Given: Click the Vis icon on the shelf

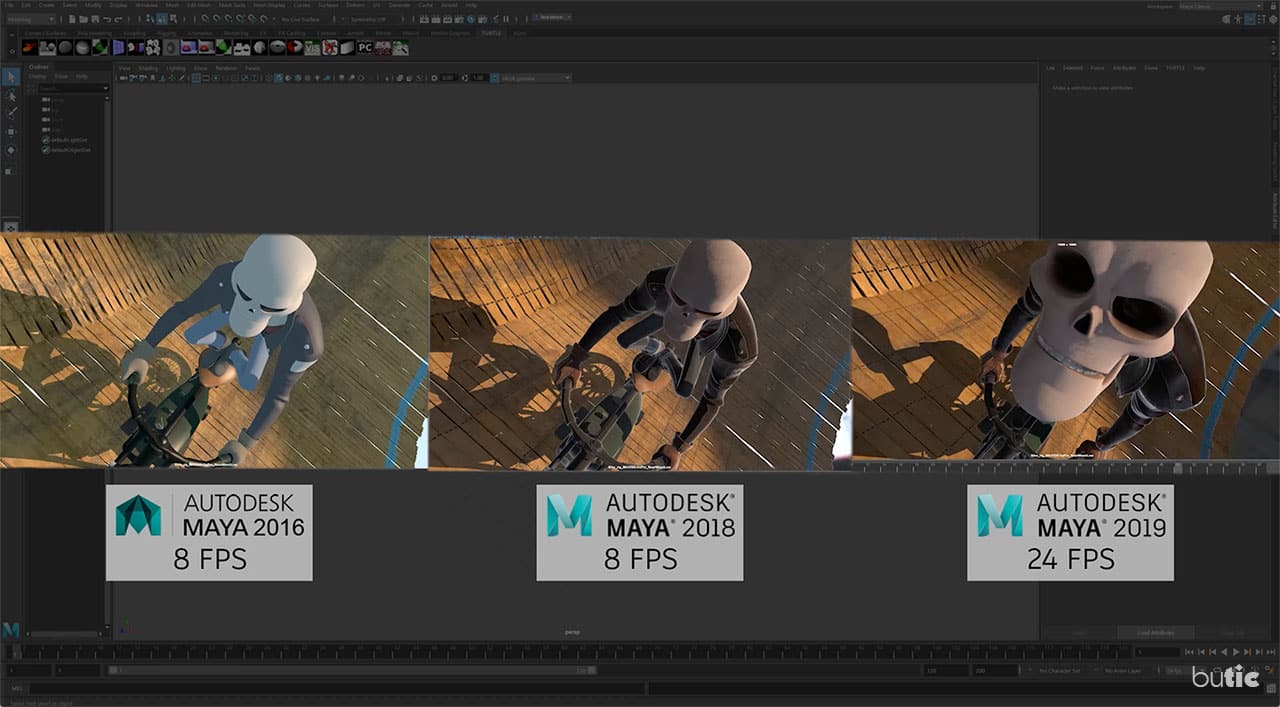Looking at the screenshot, I should pos(312,47).
